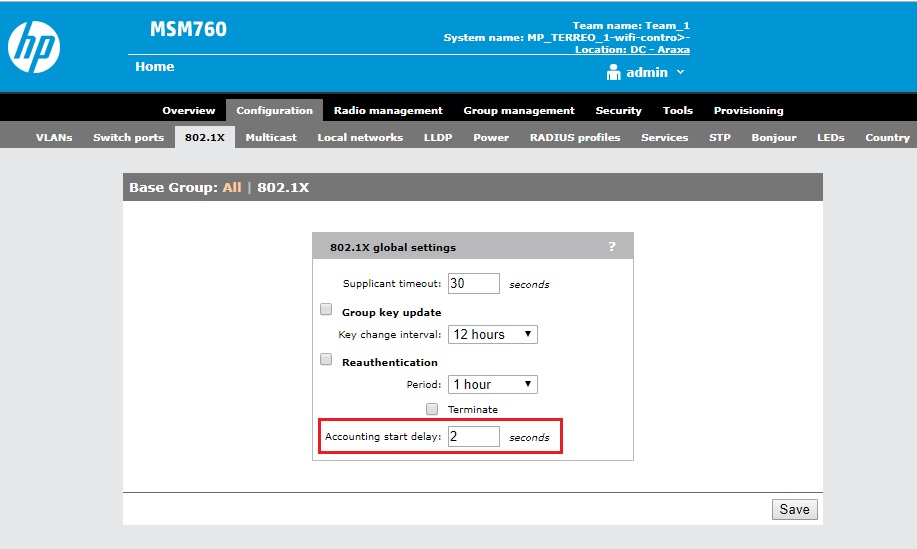Switch to the VLANs tab
The image size is (917, 549).
click(54, 137)
